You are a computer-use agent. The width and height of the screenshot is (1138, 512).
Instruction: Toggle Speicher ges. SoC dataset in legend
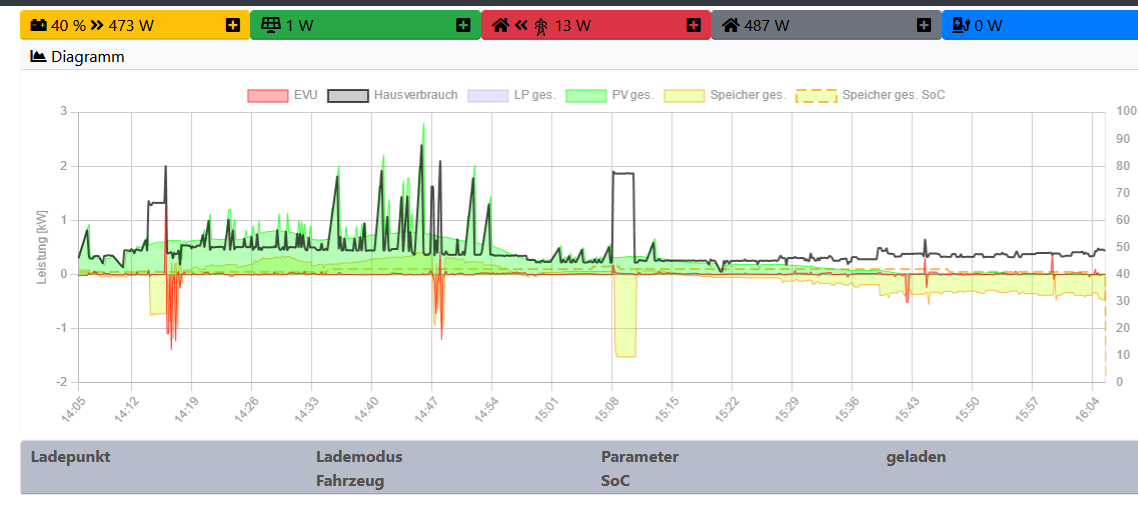pyautogui.click(x=871, y=95)
